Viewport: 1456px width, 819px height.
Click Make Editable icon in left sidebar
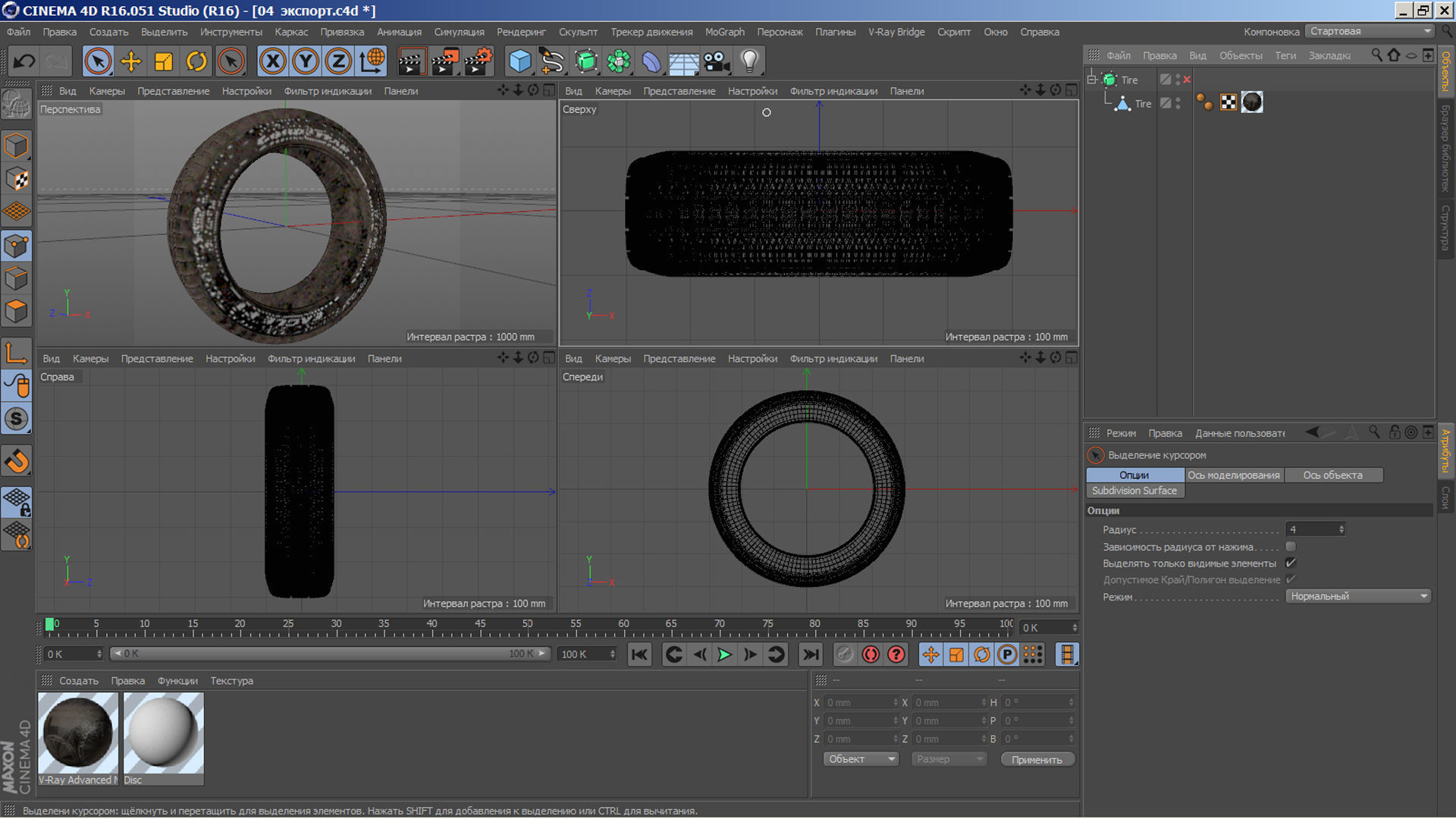pyautogui.click(x=17, y=104)
